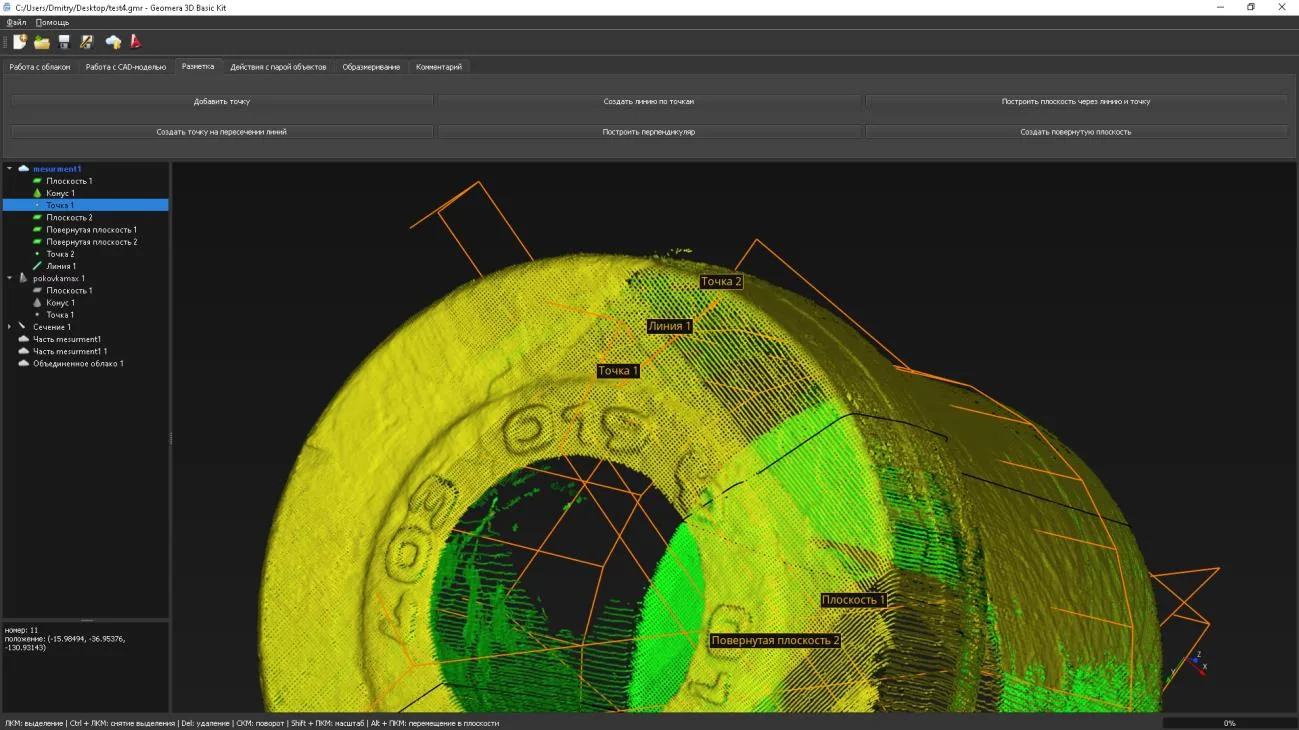Click the cloud icon of Часть mesurment1

pos(23,339)
